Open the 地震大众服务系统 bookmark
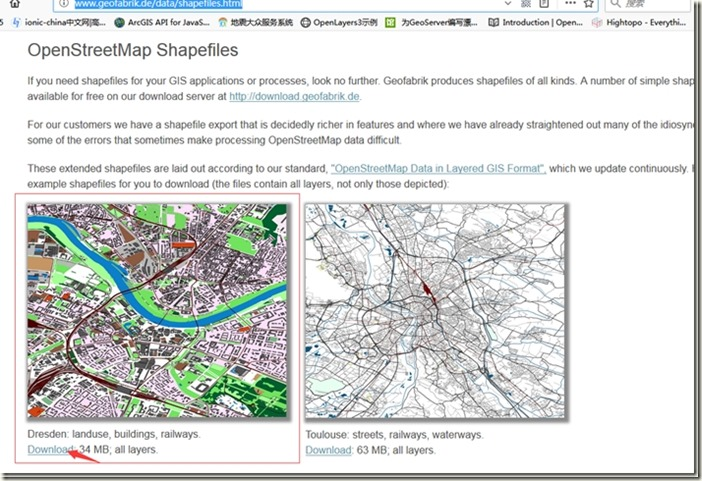The image size is (702, 481). (x=256, y=22)
